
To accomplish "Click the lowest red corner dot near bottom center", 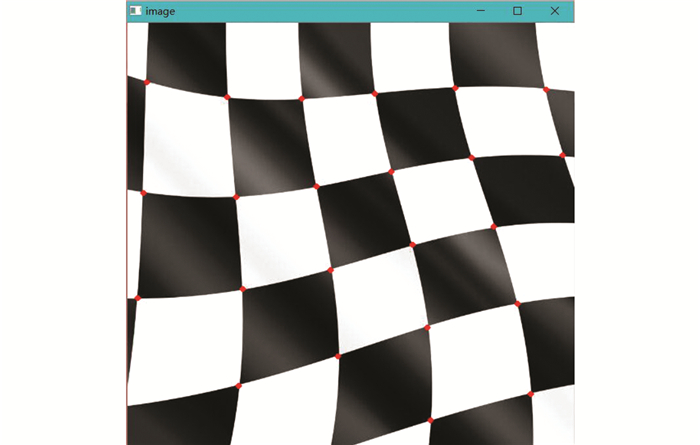I will (430, 419).
